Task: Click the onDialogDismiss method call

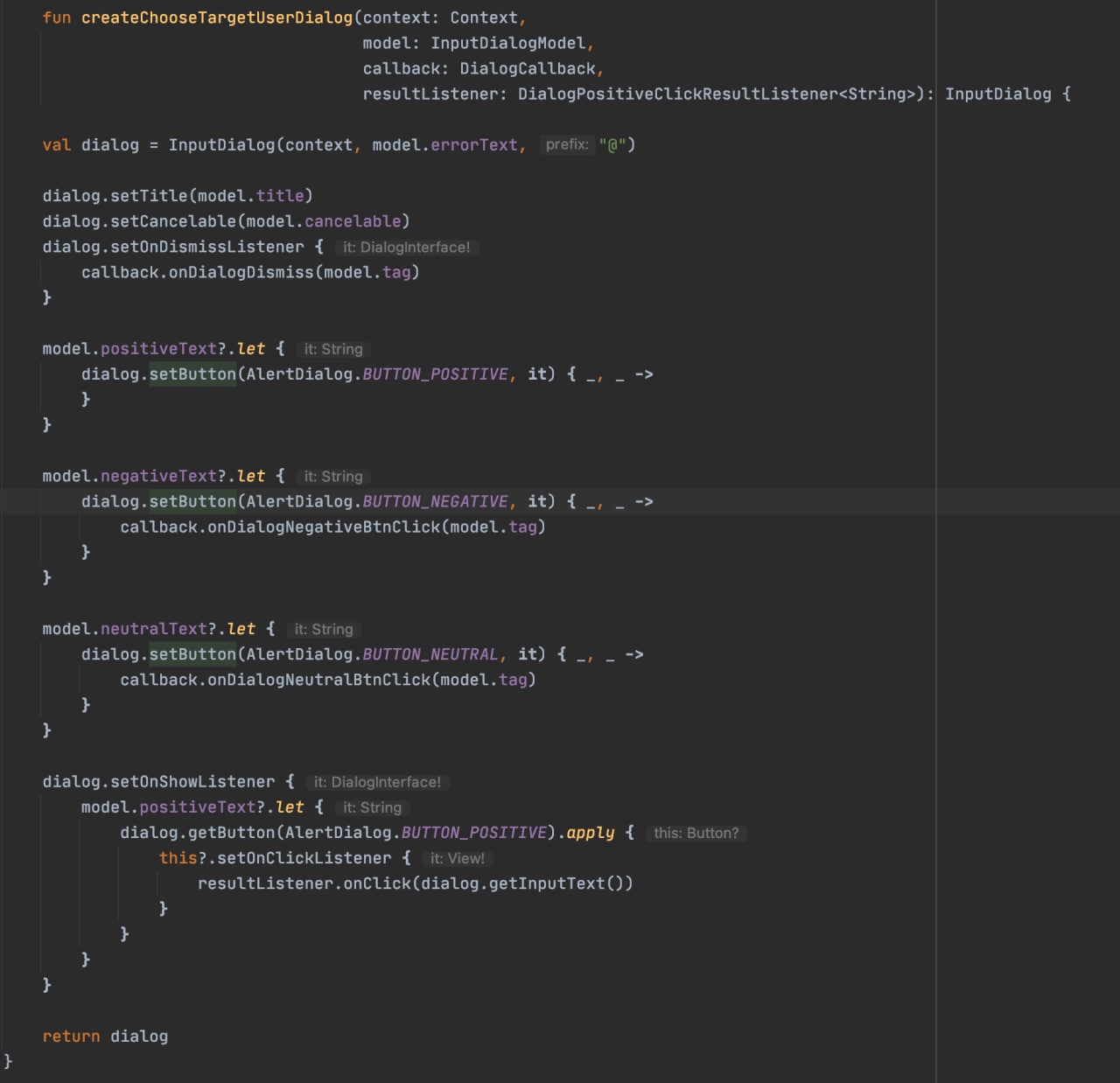Action: [241, 272]
